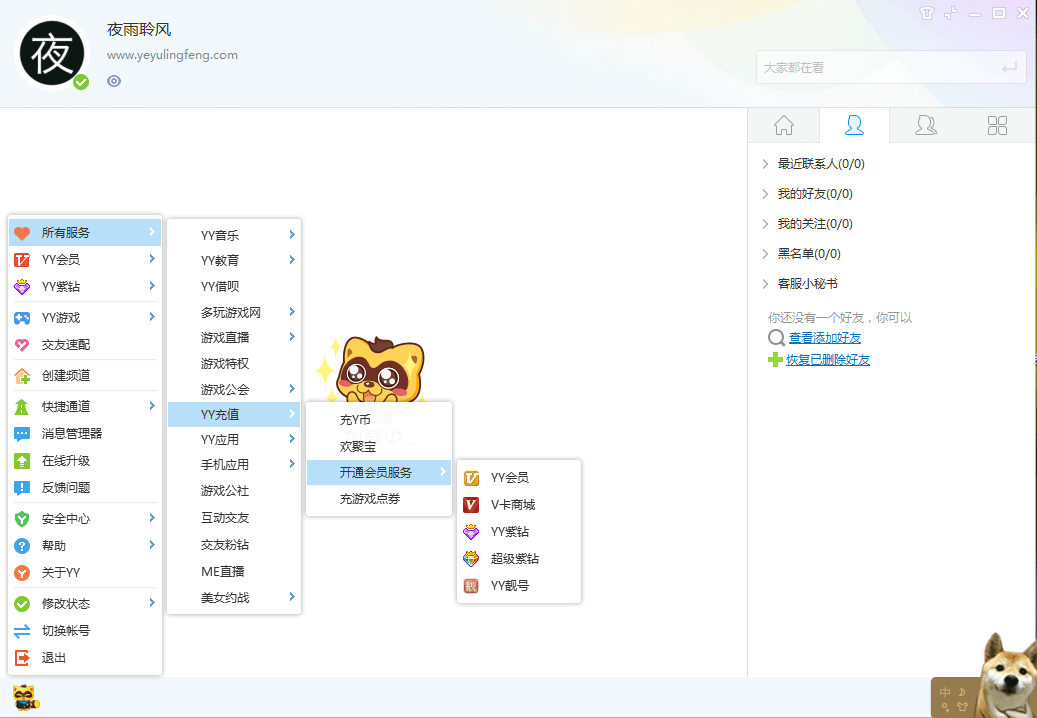Click the green online status badge on avatar
Image resolution: width=1037 pixels, height=718 pixels.
coord(81,82)
